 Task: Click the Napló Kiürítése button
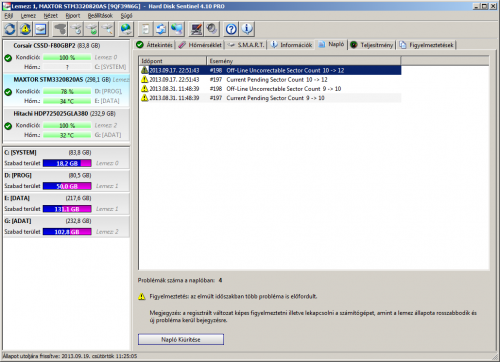[x=181, y=339]
